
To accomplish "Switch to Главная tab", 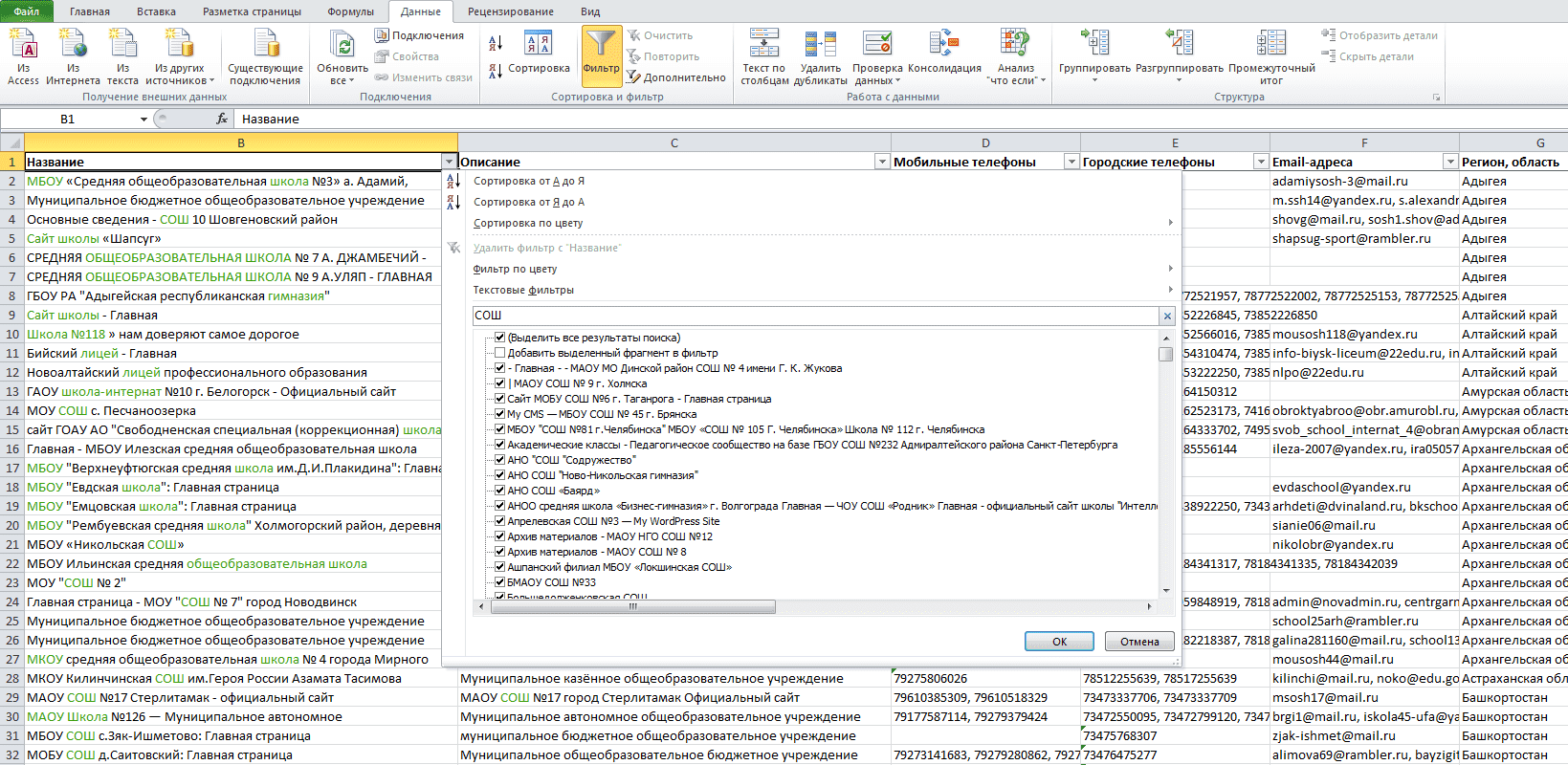I will [90, 11].
